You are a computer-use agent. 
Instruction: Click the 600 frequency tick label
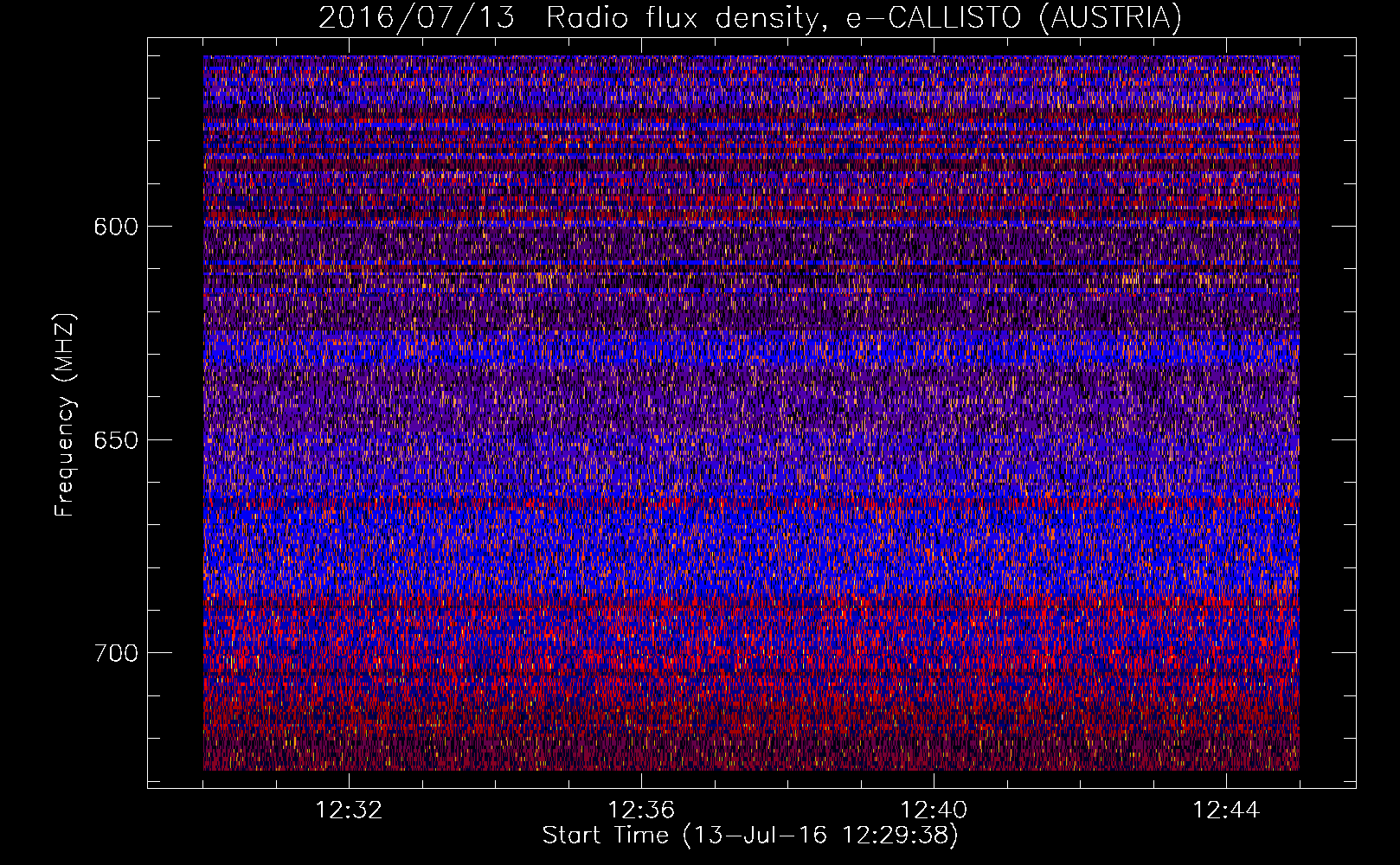(116, 227)
